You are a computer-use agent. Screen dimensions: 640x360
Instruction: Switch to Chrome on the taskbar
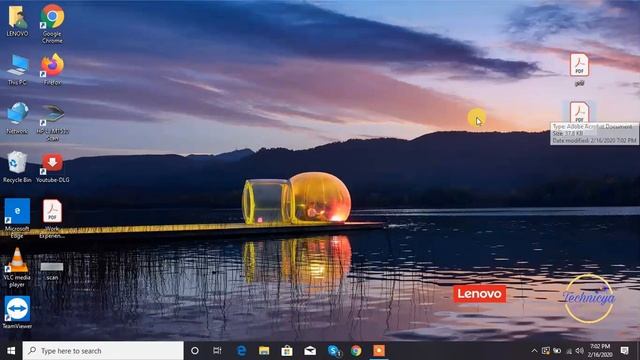click(356, 351)
